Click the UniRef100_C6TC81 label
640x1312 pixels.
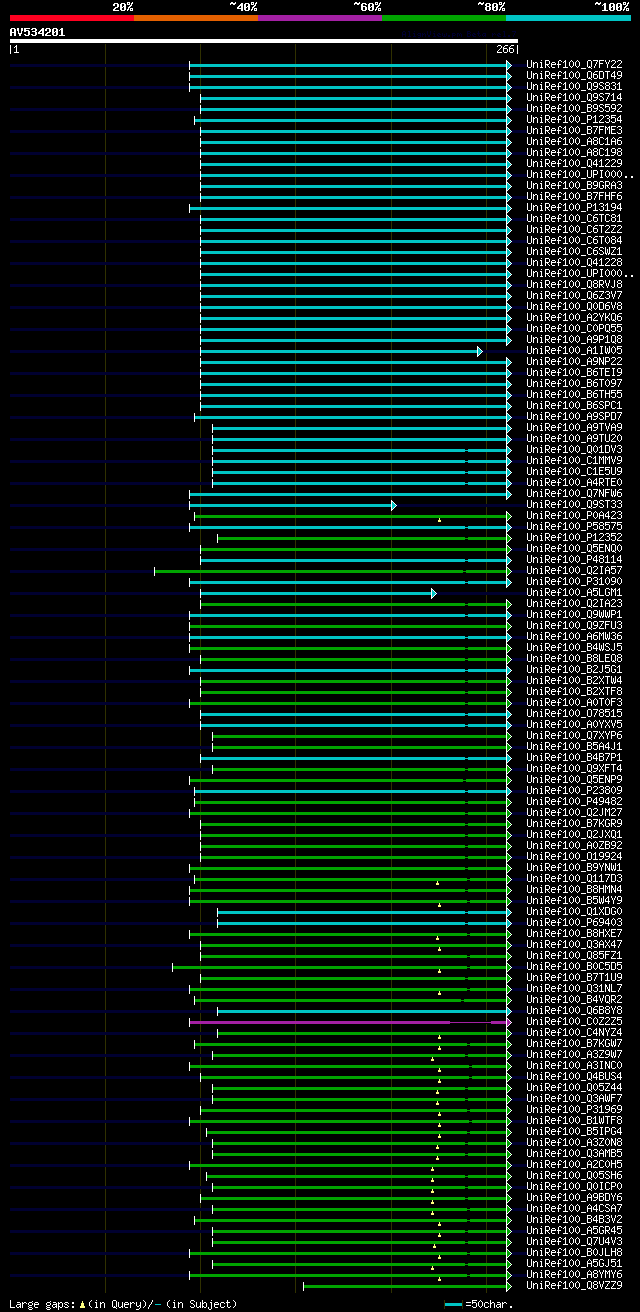[575, 218]
